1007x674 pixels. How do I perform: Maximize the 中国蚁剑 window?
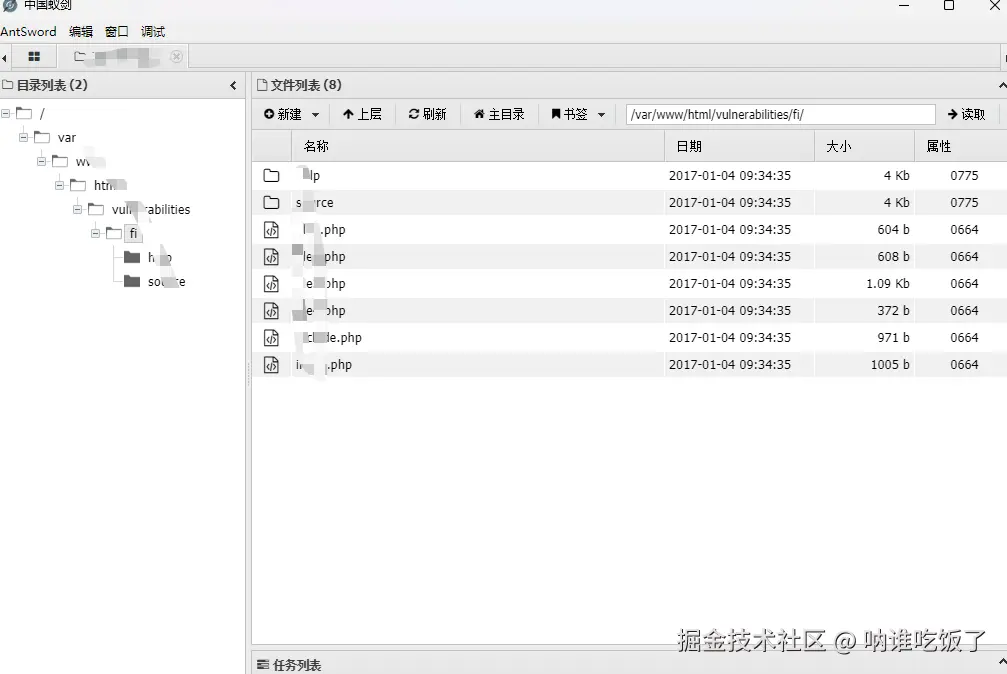pyautogui.click(x=949, y=5)
